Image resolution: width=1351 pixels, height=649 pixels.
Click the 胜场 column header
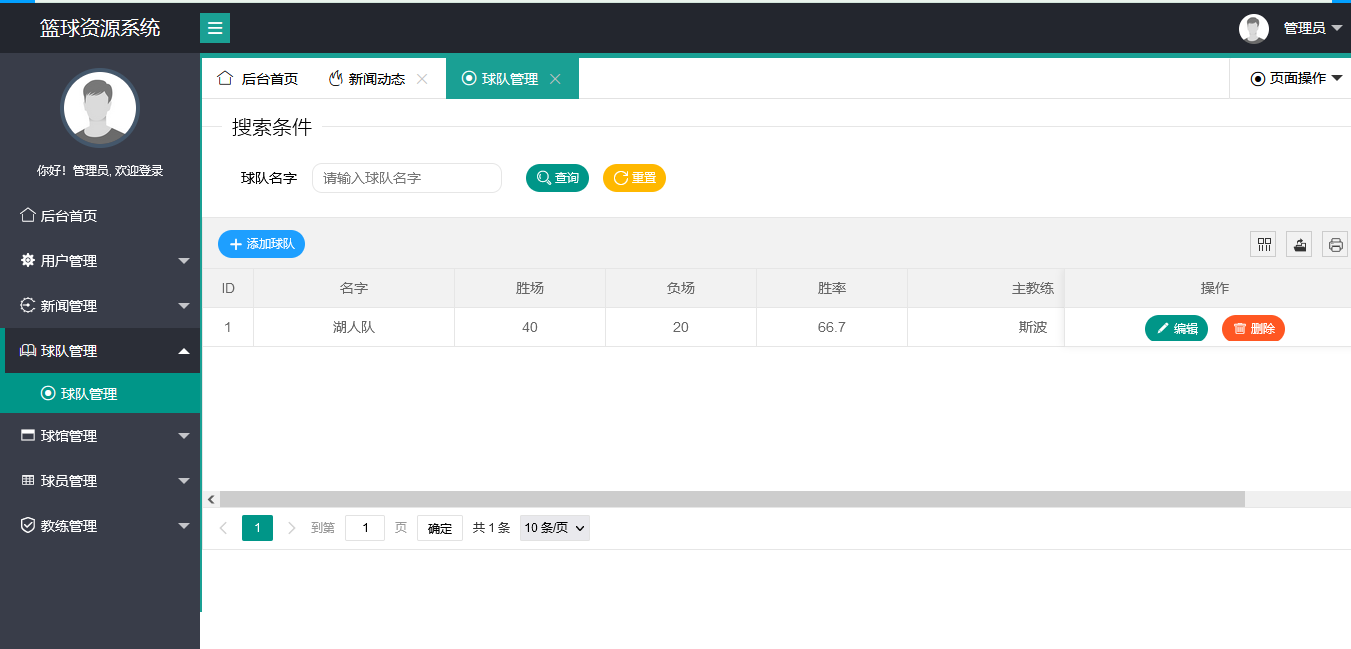pos(530,288)
